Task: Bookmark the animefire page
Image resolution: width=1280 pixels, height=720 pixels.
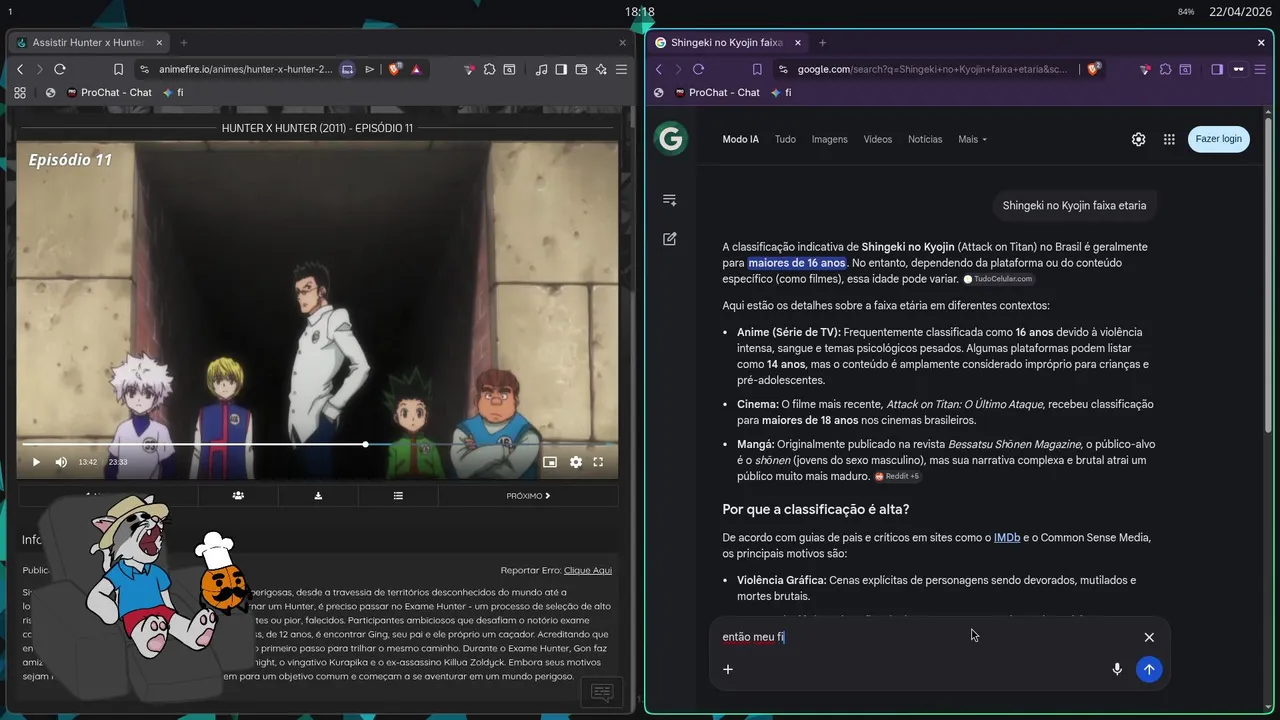Action: point(118,69)
